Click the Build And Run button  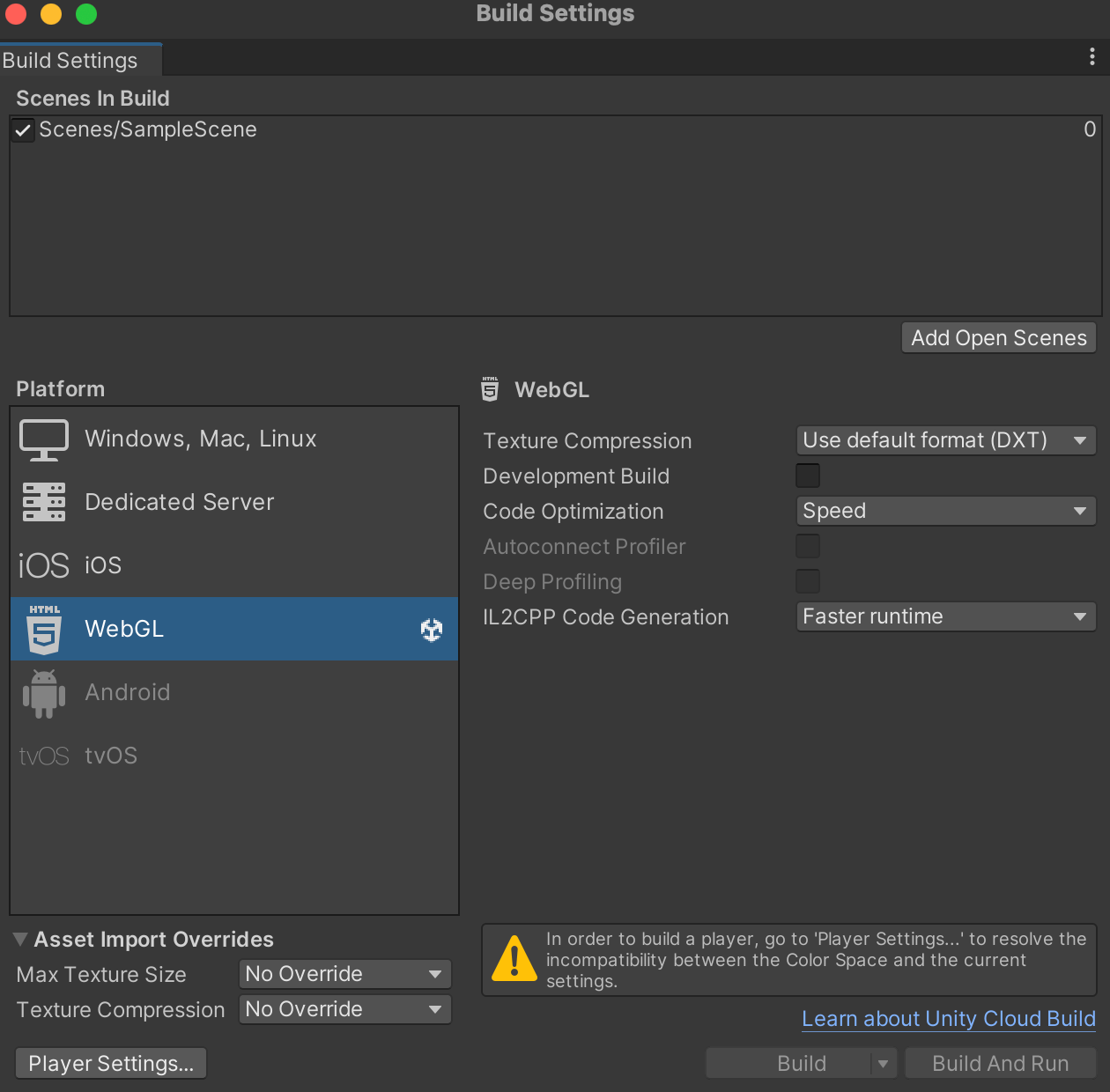[x=1001, y=1064]
